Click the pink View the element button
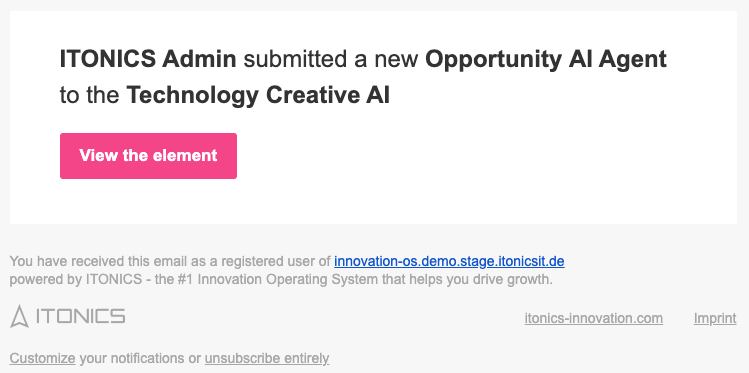 tap(148, 156)
